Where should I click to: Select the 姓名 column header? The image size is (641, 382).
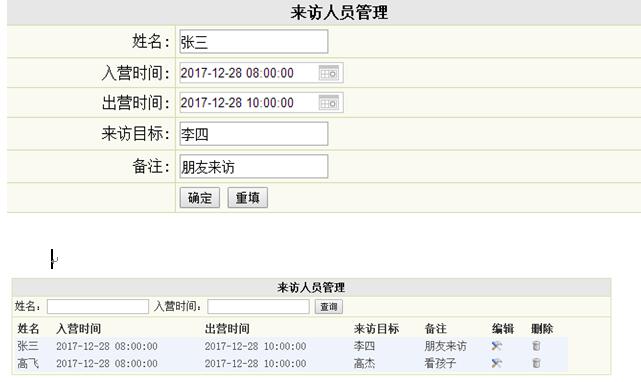[x=28, y=329]
